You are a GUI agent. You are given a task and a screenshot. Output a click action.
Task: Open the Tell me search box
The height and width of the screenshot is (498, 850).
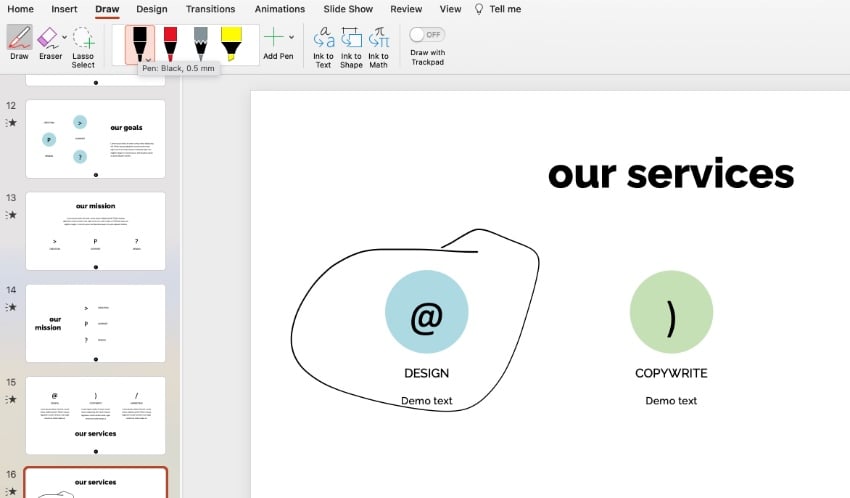[x=497, y=9]
